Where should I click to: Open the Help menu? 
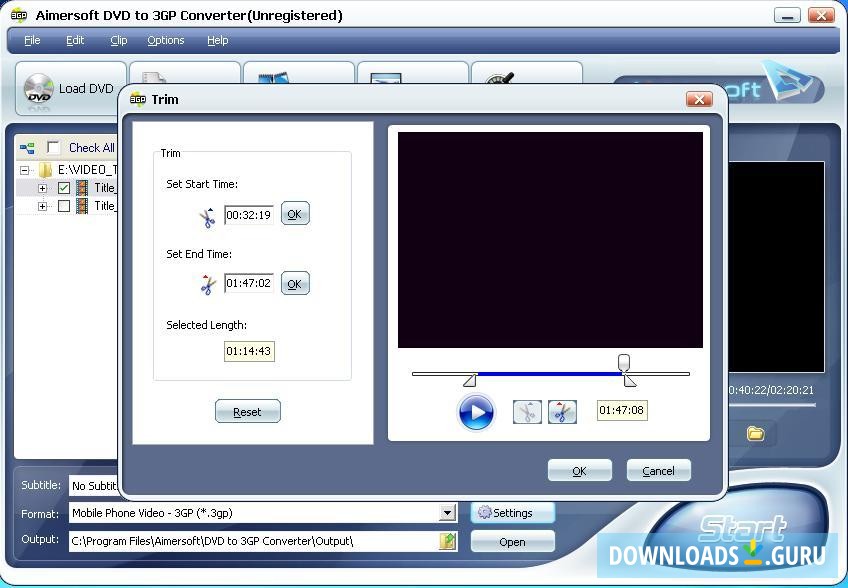point(217,41)
